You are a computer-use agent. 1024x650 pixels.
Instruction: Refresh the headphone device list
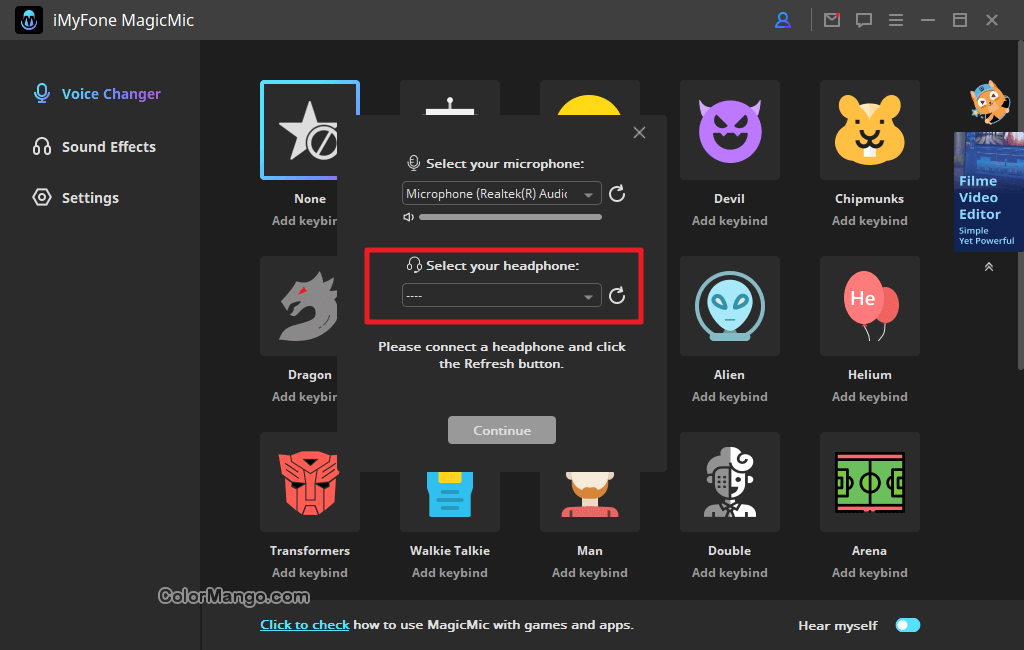click(617, 295)
